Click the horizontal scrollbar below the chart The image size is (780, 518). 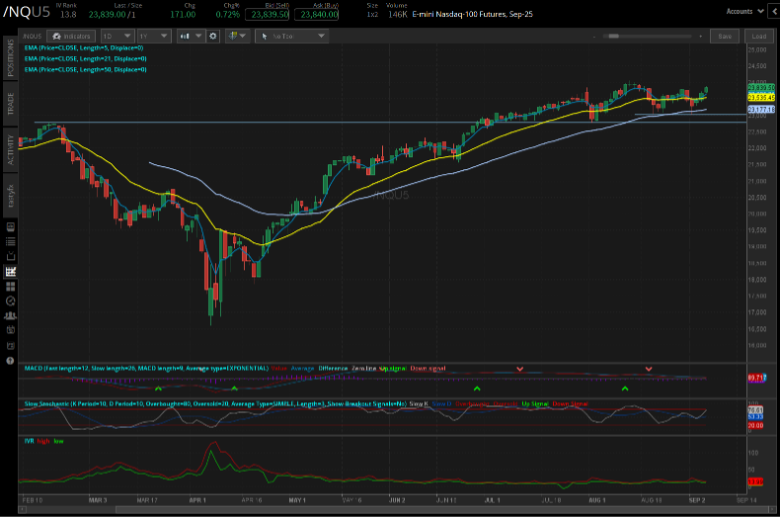coord(443,510)
